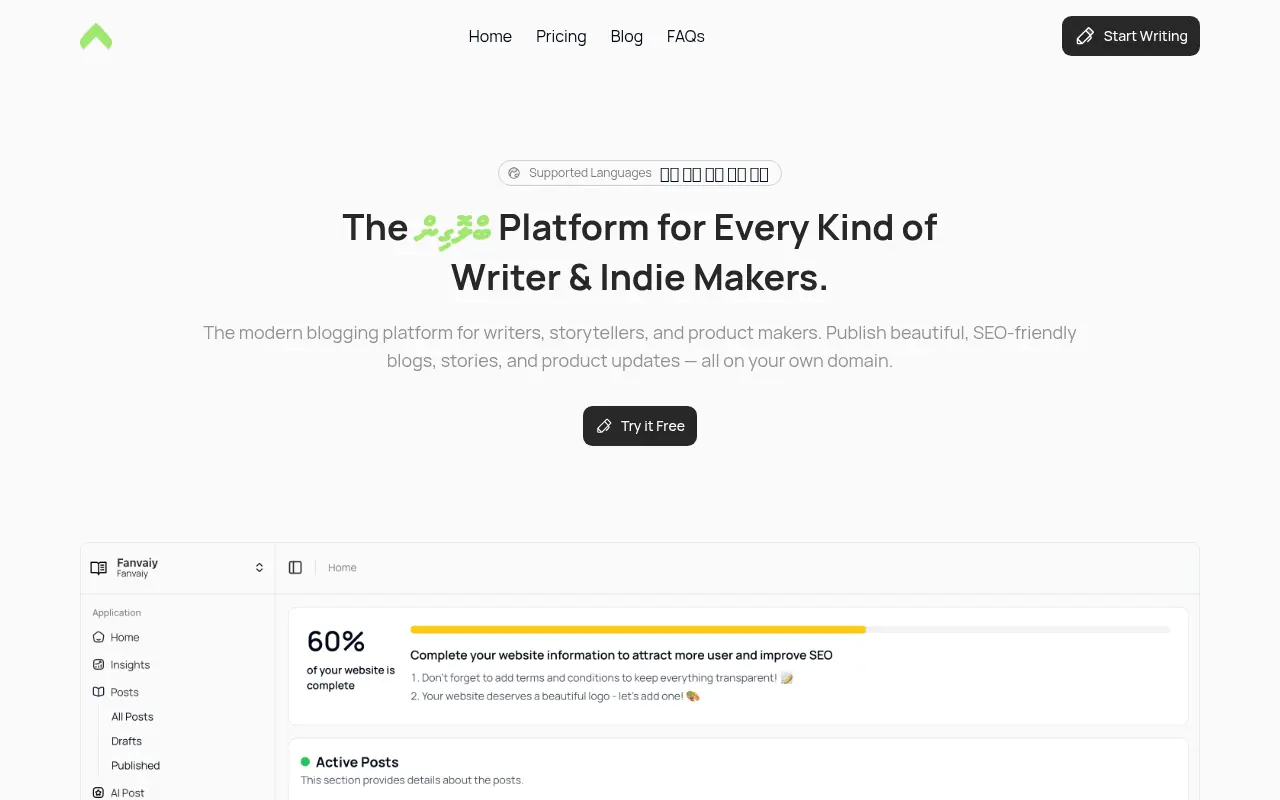Click the globe icon beside Supported Languages

click(x=514, y=173)
